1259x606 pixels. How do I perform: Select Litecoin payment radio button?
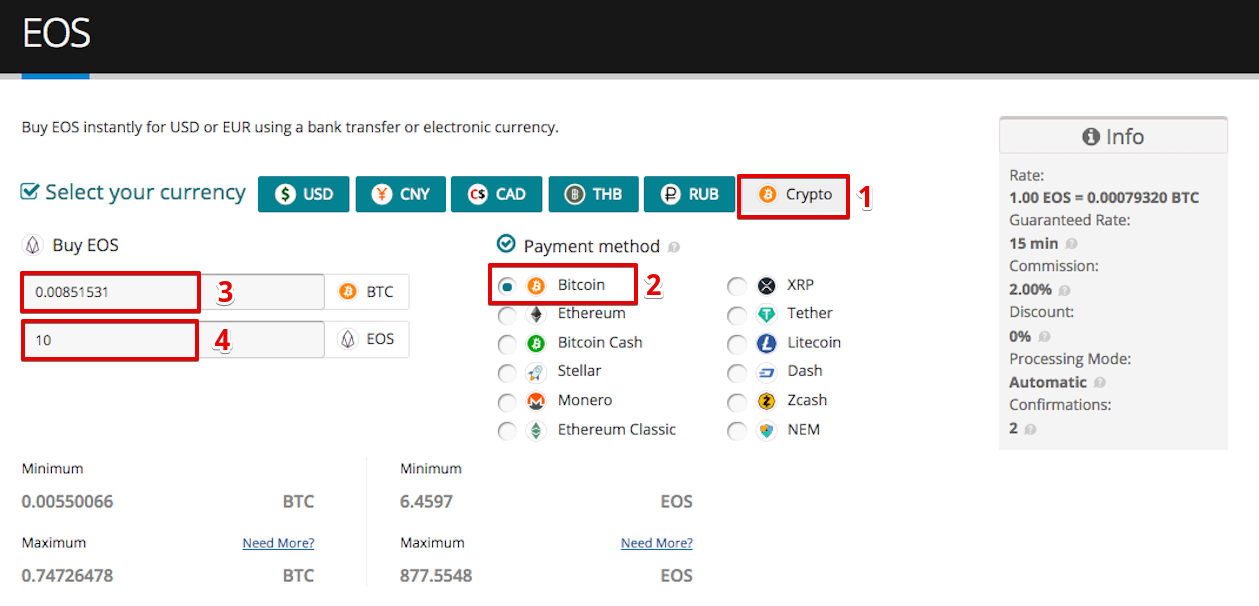tap(737, 344)
